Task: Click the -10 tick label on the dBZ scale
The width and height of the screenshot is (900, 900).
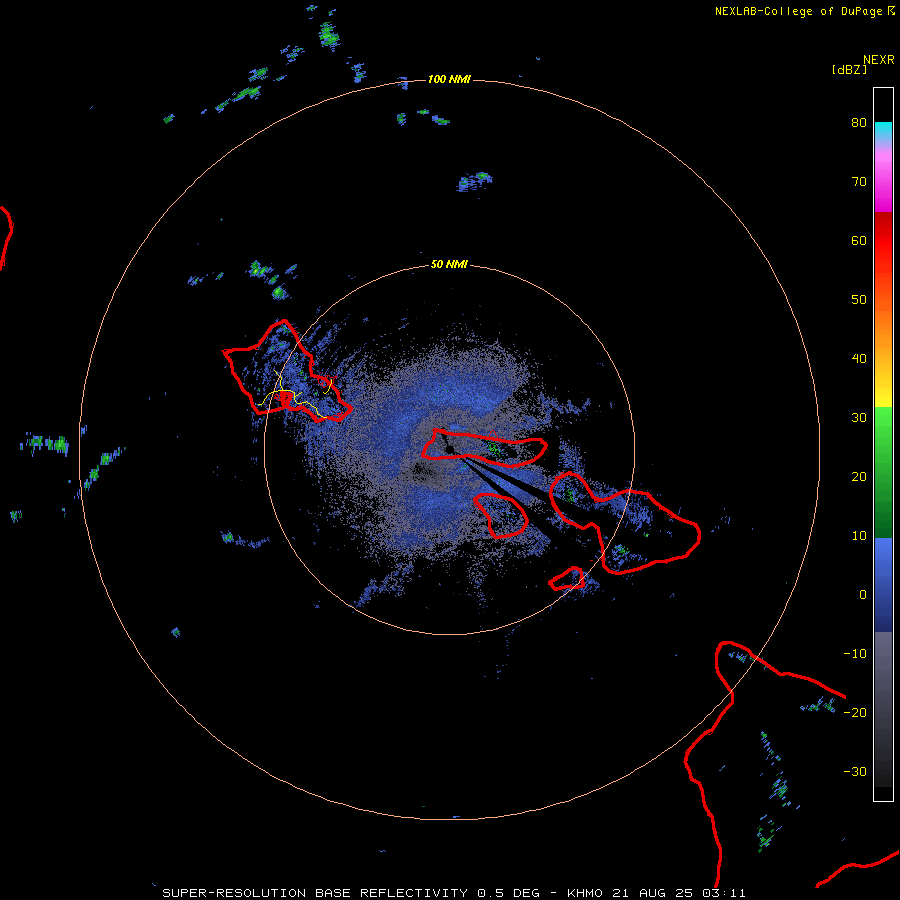Action: 855,654
